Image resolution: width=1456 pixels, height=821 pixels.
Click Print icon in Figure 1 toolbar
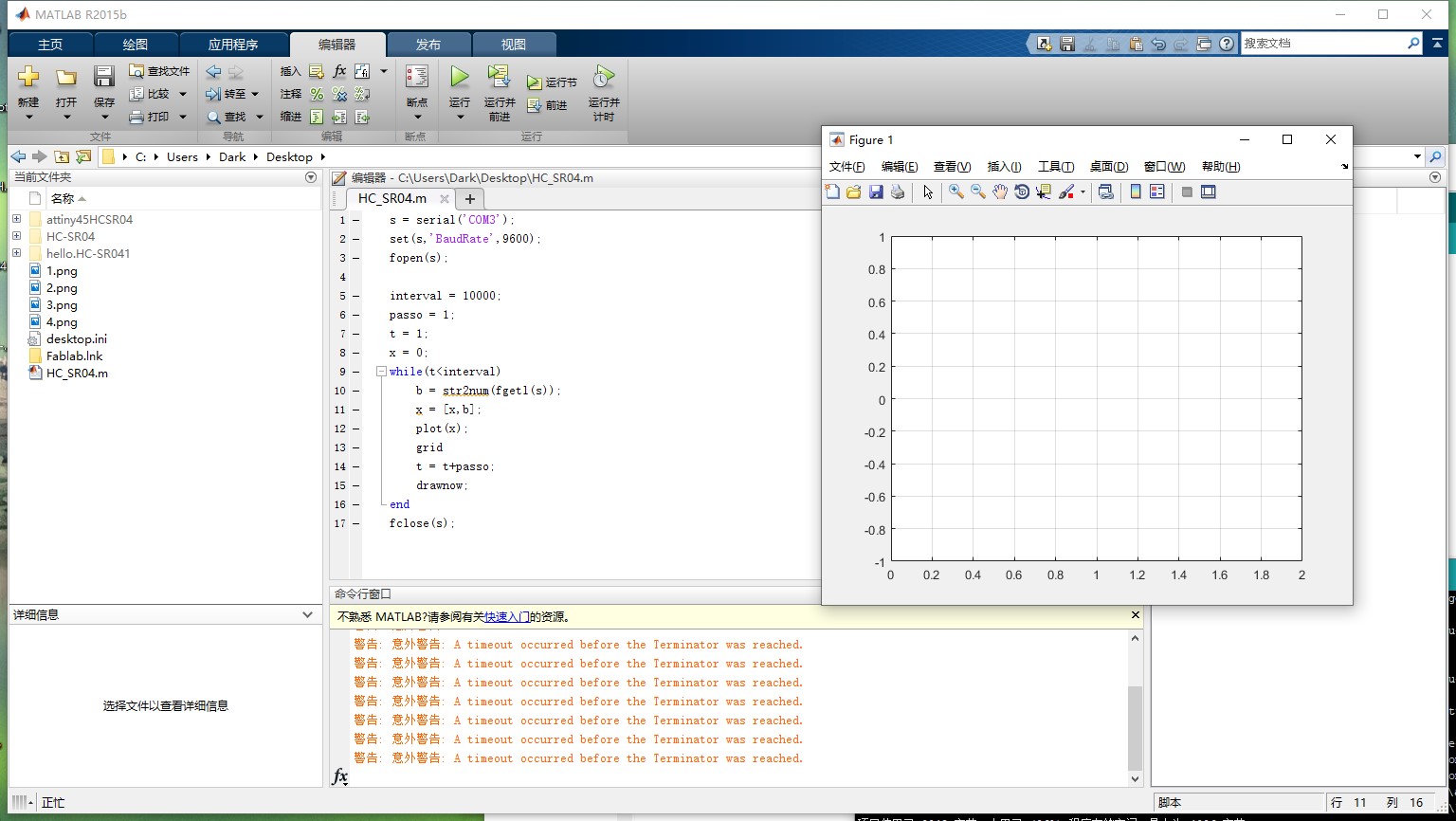898,192
